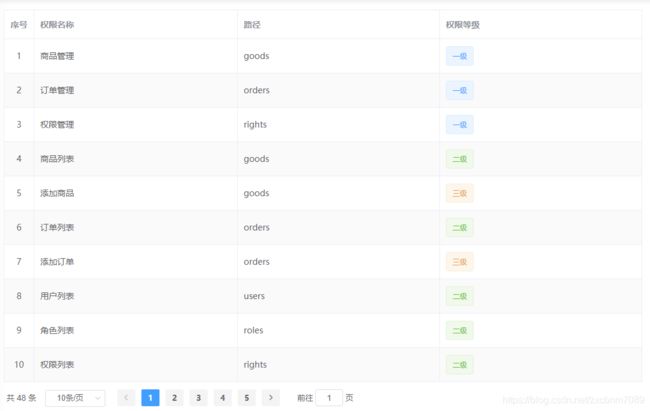
Task: Click the goods path in row 4
Action: [x=256, y=159]
